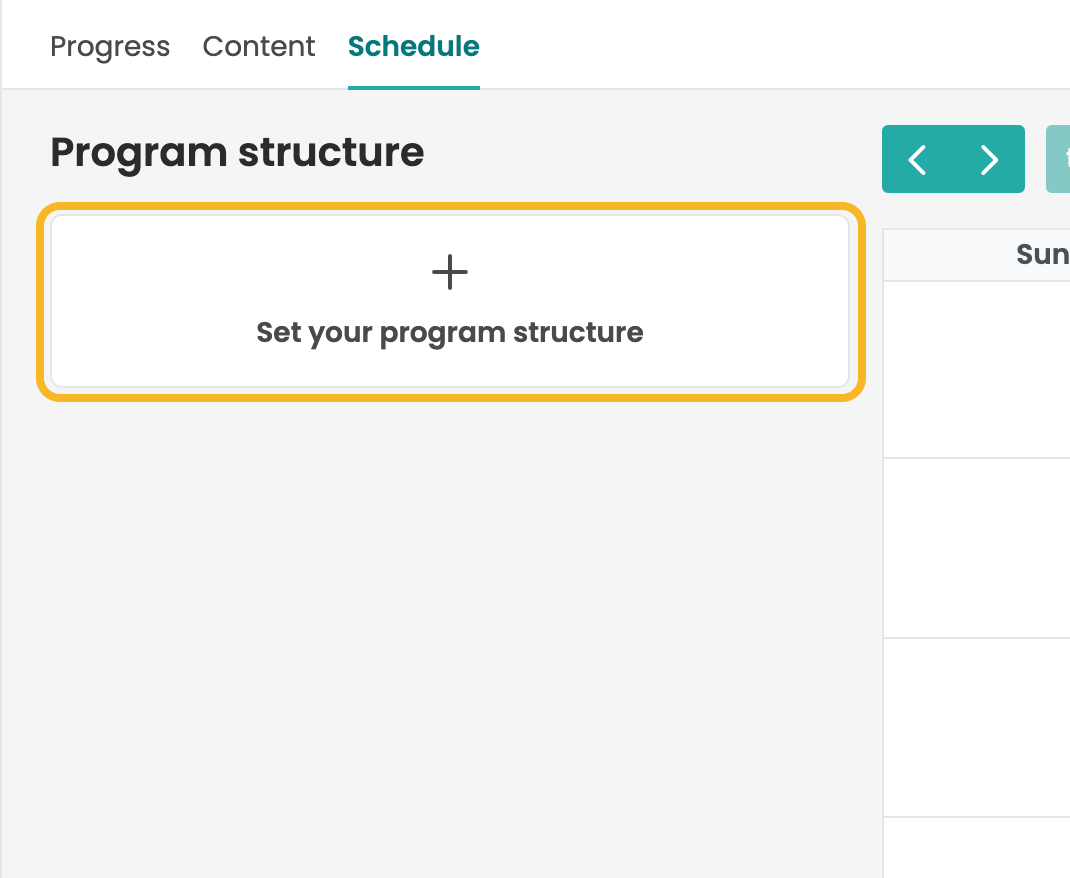Viewport: 1070px width, 878px height.
Task: Switch to the Progress tab
Action: pos(110,46)
